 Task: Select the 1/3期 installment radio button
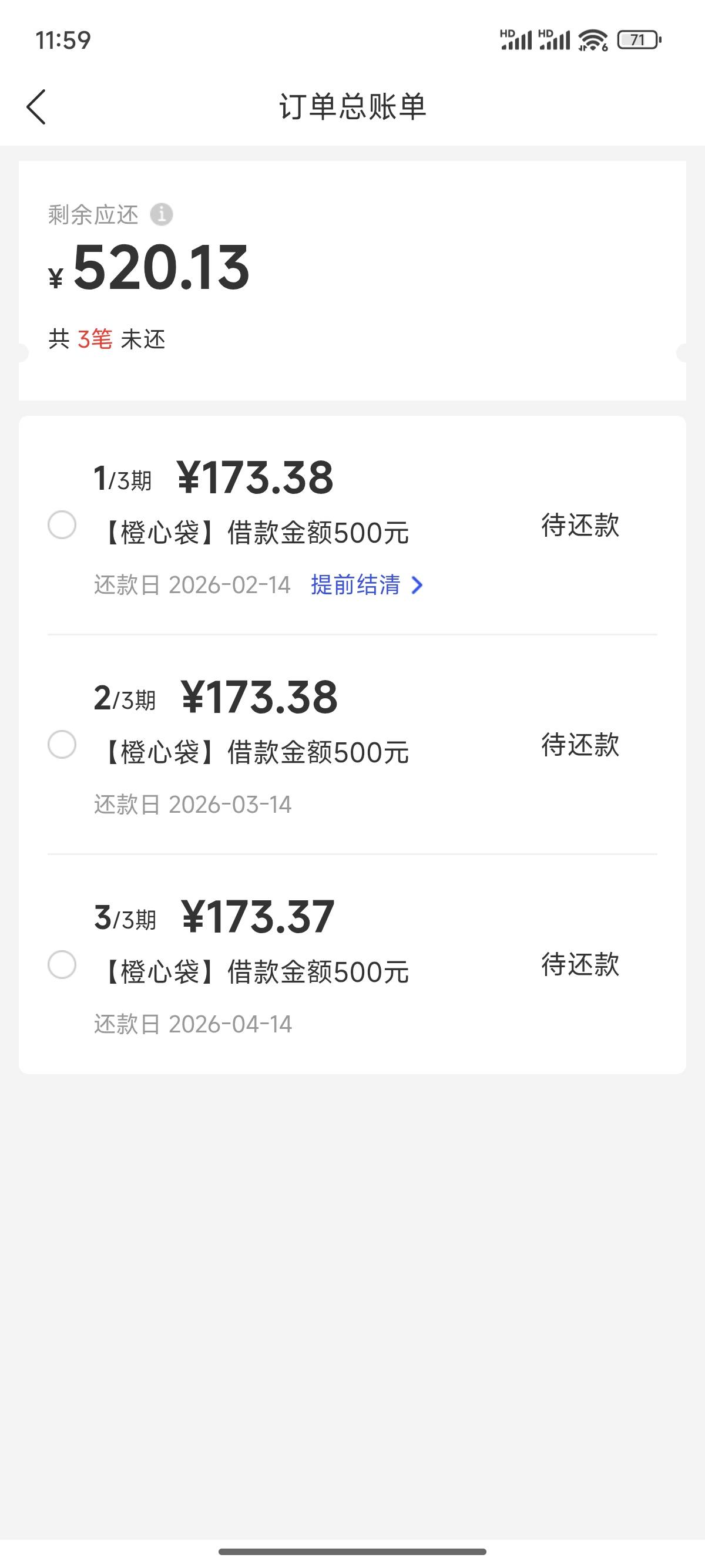62,524
